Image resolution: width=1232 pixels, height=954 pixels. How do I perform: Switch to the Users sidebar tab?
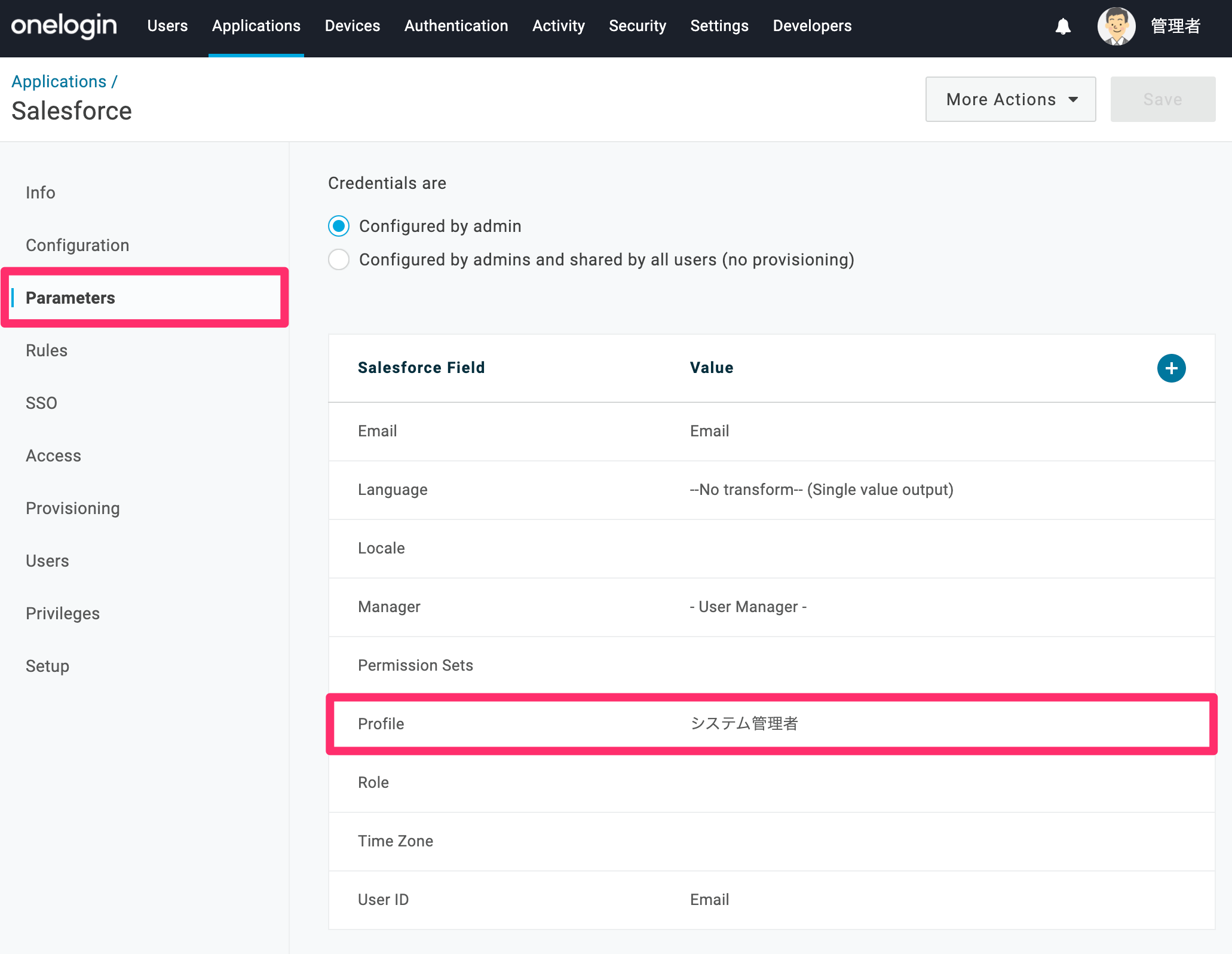[x=48, y=561]
